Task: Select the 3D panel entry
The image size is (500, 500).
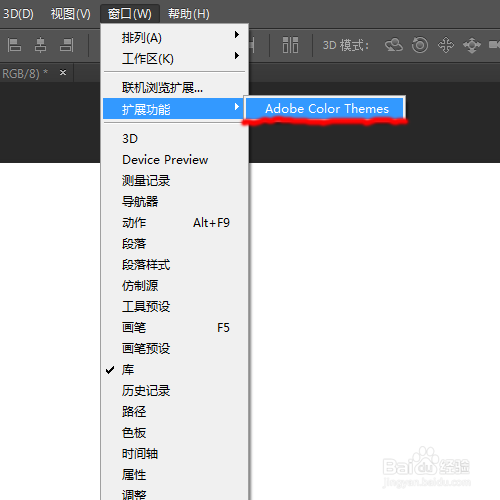Action: pos(175,139)
